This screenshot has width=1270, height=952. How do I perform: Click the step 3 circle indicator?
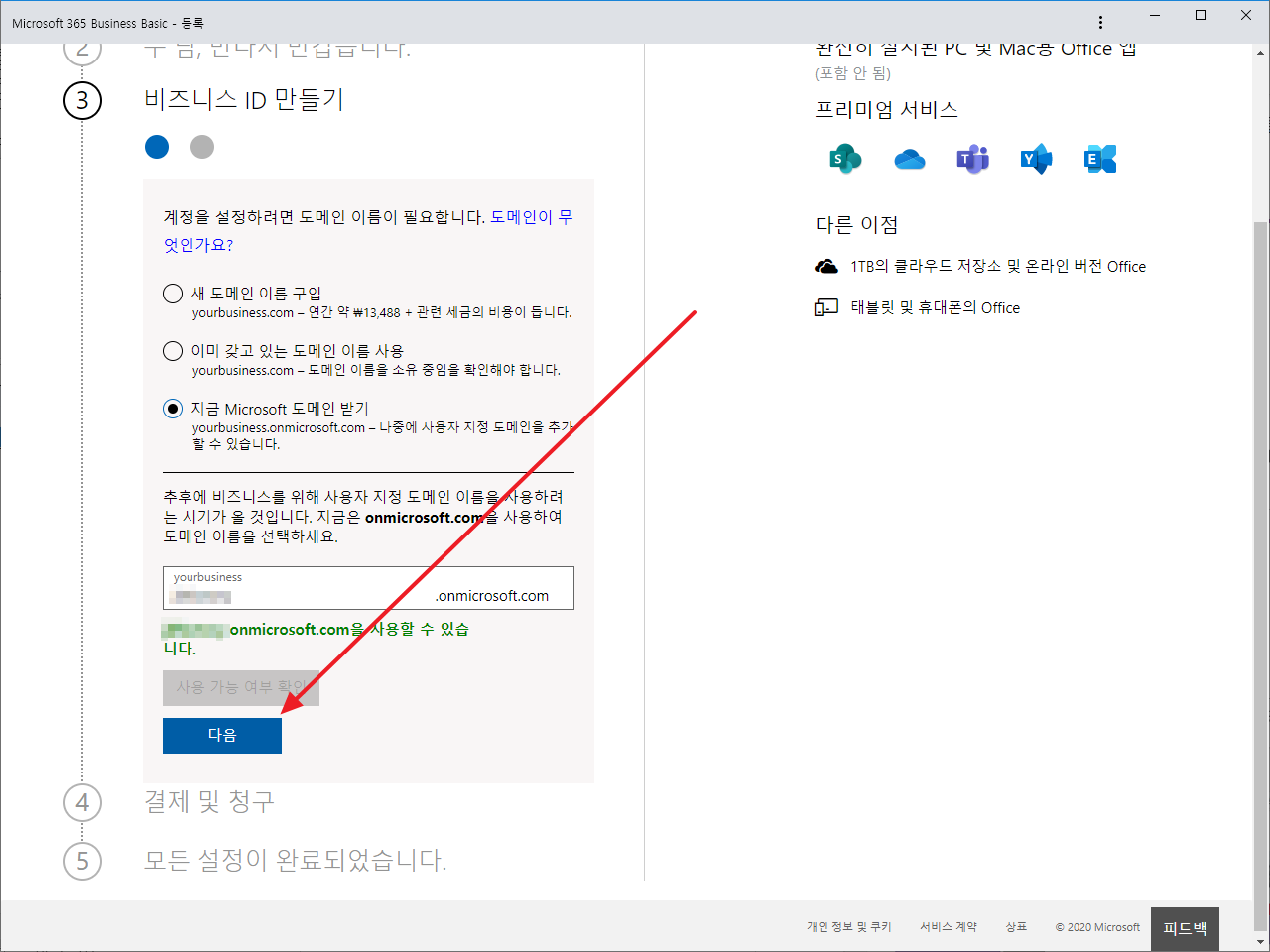(82, 100)
